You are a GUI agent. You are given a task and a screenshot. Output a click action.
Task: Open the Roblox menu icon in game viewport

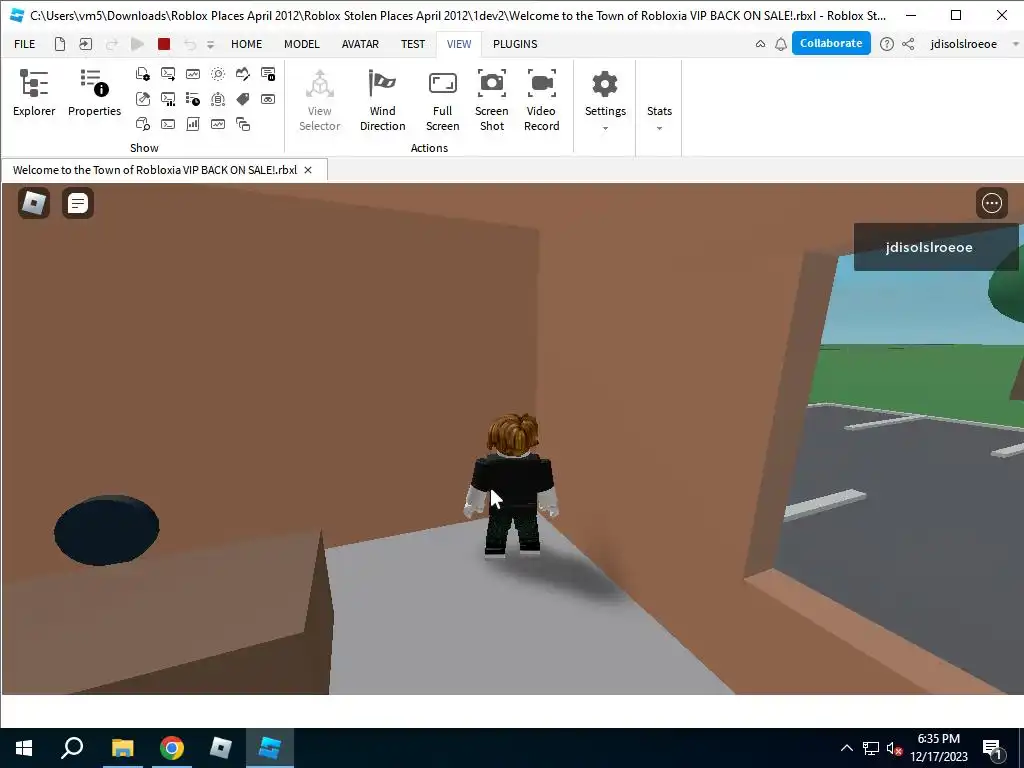point(34,203)
